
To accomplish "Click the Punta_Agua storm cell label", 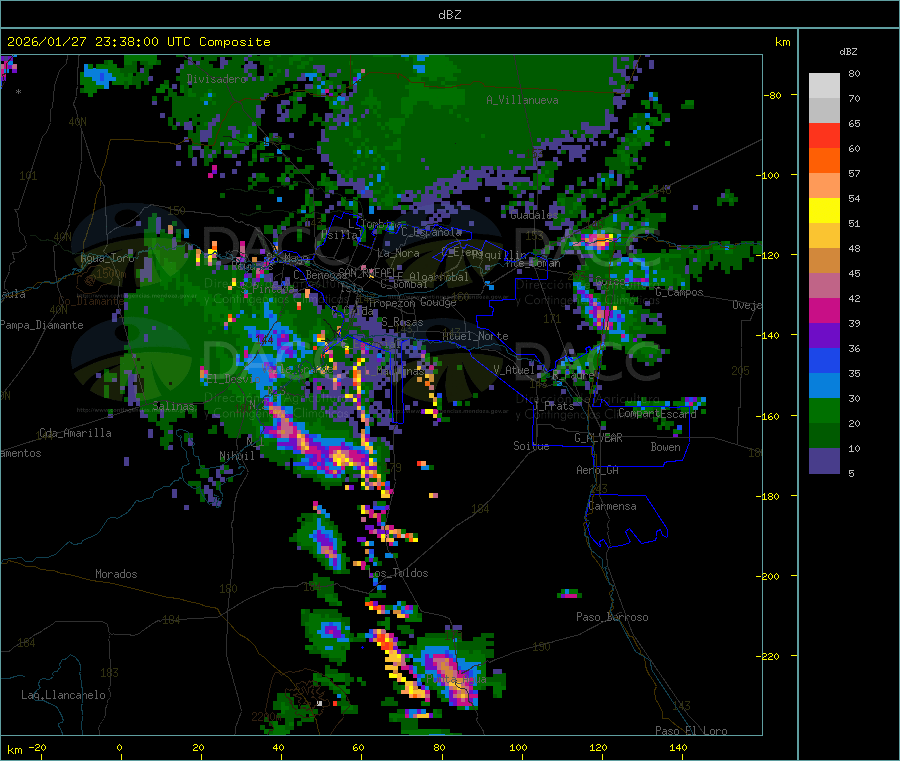I will click(456, 680).
